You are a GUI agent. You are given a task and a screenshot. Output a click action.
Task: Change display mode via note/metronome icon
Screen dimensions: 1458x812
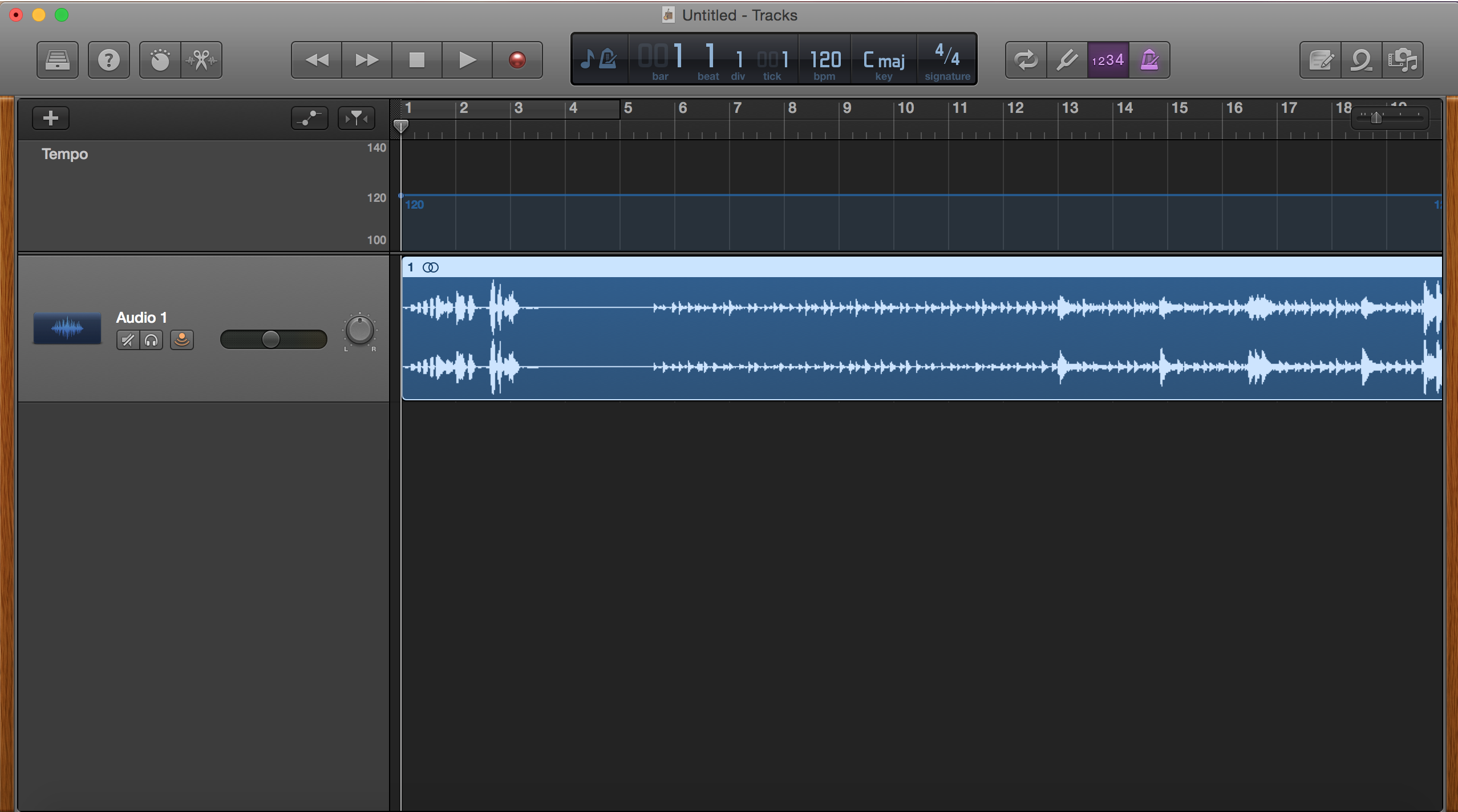pyautogui.click(x=599, y=59)
